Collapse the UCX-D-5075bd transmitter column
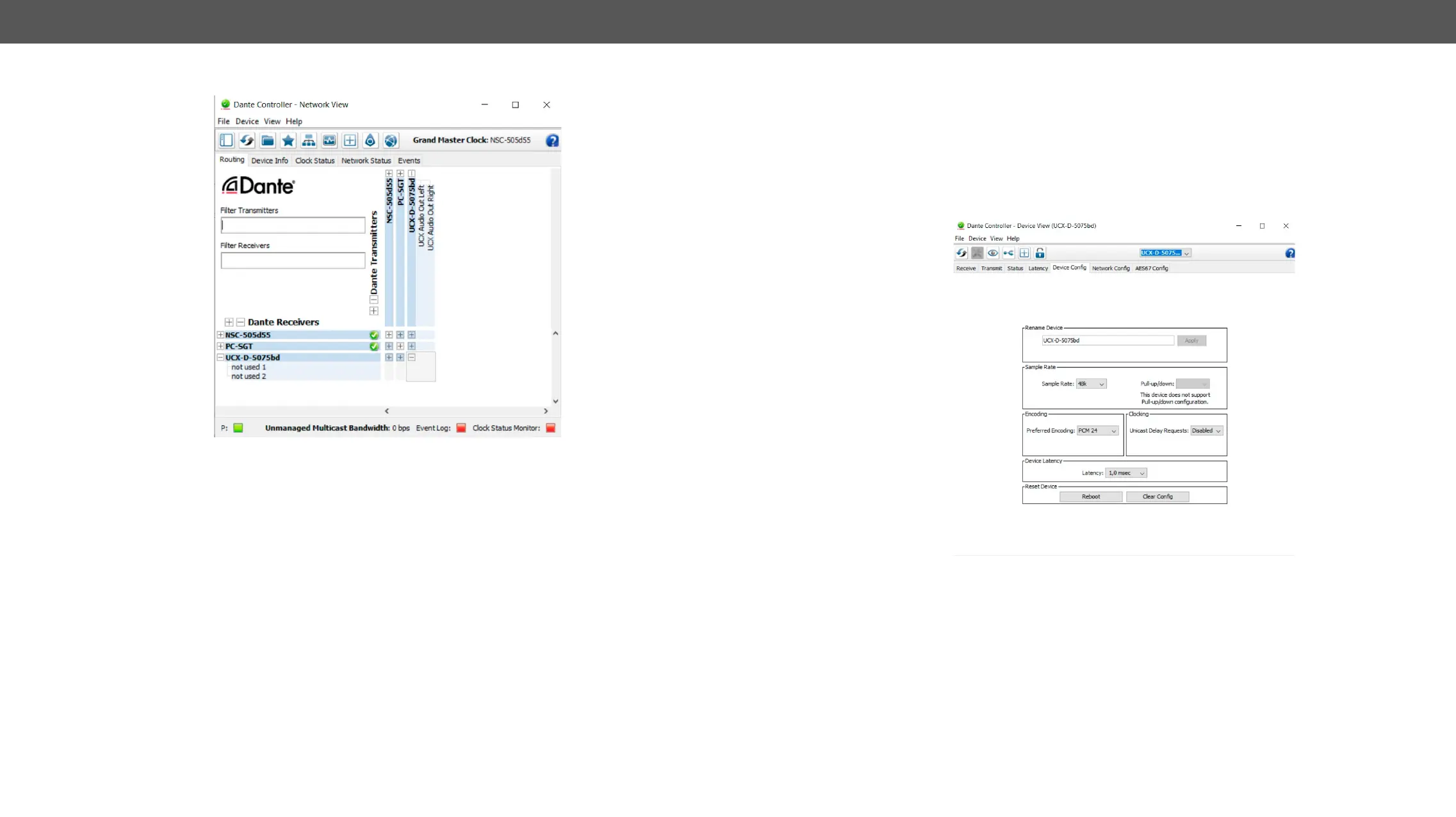This screenshot has width=1456, height=817. [x=412, y=174]
